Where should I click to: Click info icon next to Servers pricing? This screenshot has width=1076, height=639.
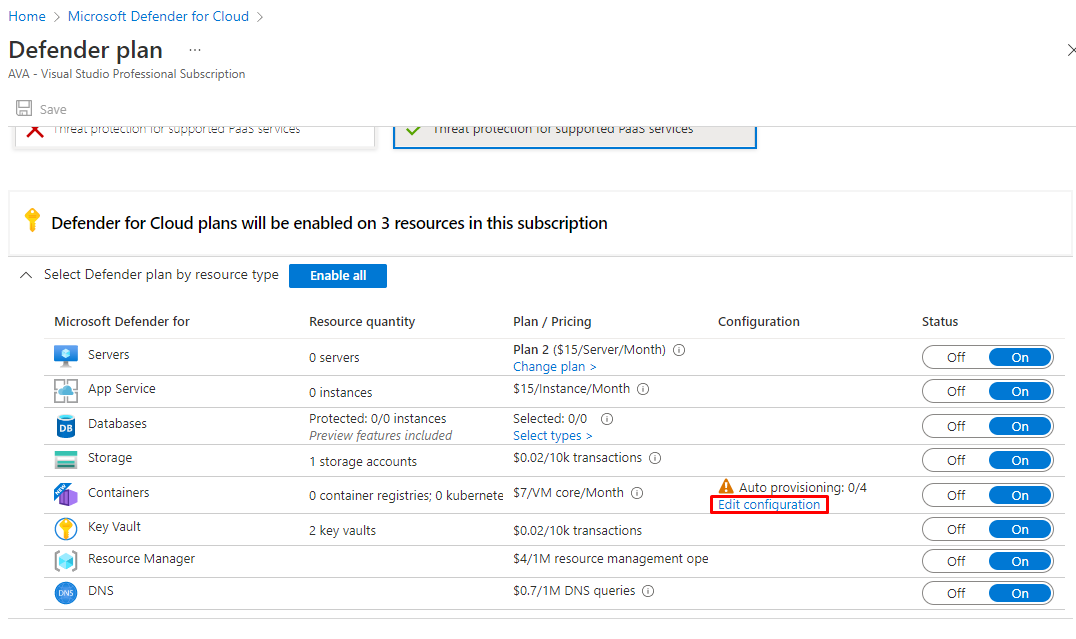tap(679, 350)
